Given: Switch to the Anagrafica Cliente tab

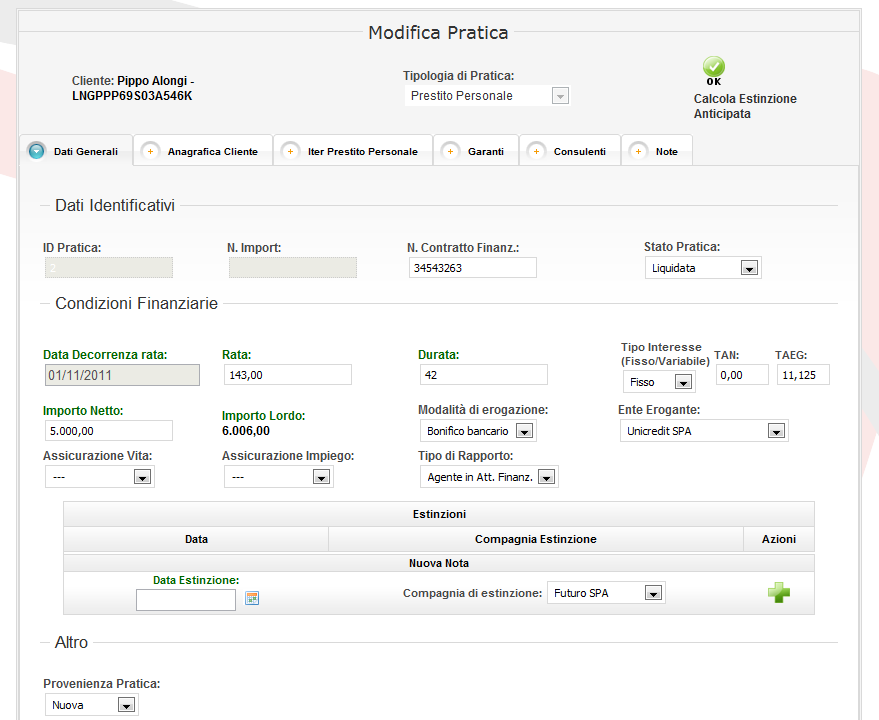Looking at the screenshot, I should pyautogui.click(x=203, y=151).
